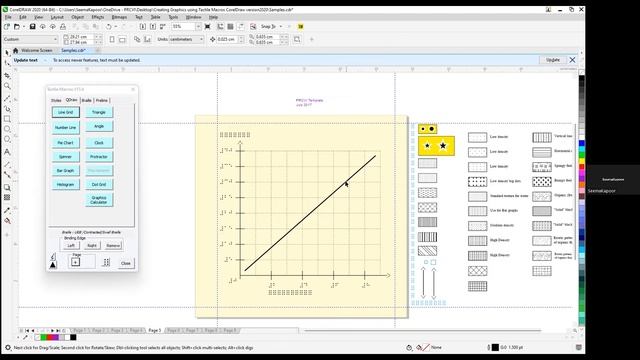Expand the Open file arrow dropdown
This screenshot has width=640, height=360.
coord(24,27)
